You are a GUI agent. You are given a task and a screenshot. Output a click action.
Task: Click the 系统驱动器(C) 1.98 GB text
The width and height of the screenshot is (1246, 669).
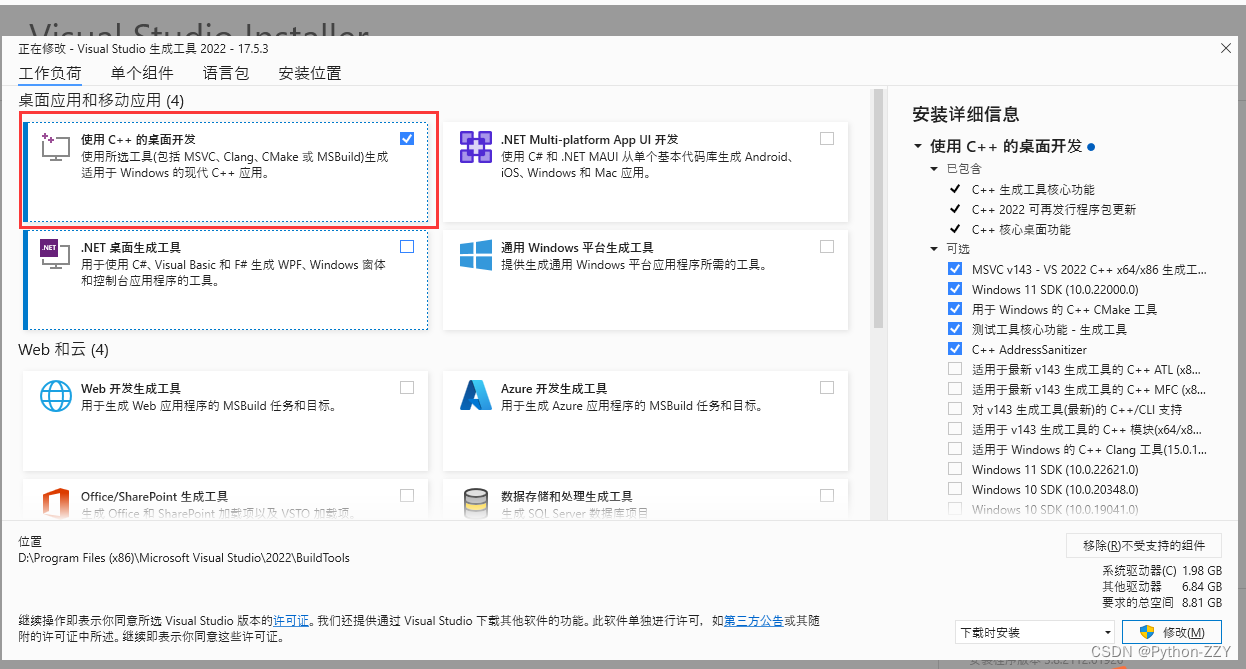coord(1162,570)
